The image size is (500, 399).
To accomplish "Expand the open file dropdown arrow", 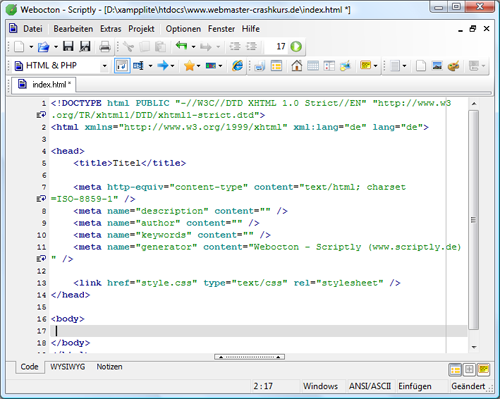I will point(56,47).
